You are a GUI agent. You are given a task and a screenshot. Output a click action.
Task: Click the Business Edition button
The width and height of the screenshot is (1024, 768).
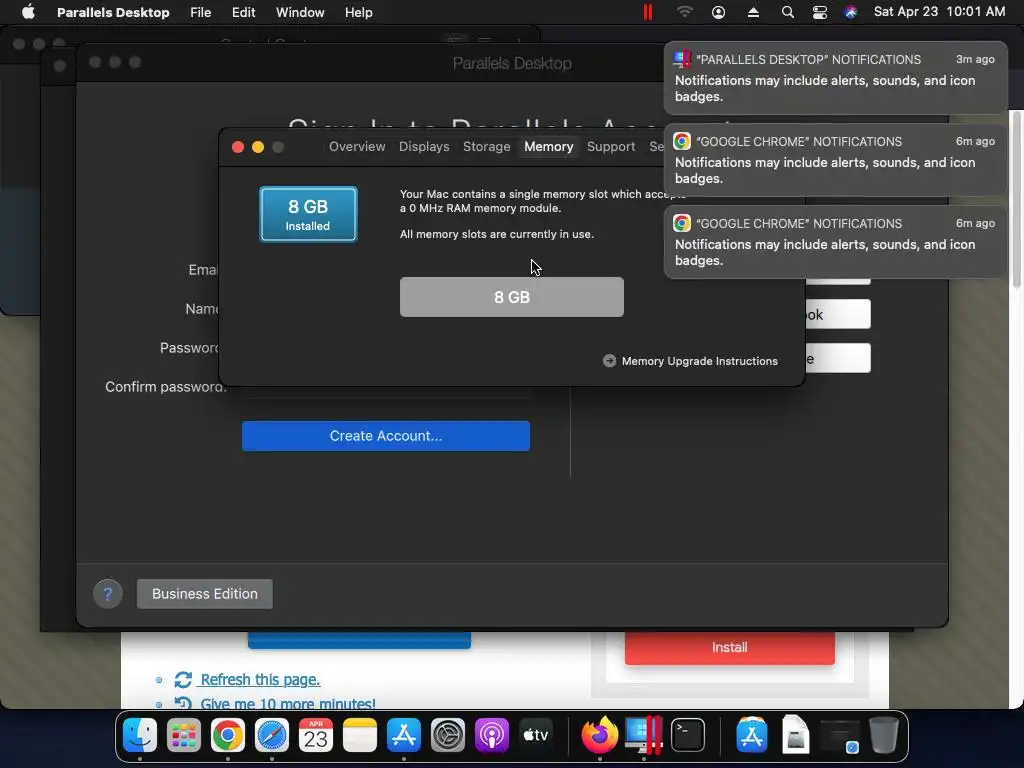(204, 594)
